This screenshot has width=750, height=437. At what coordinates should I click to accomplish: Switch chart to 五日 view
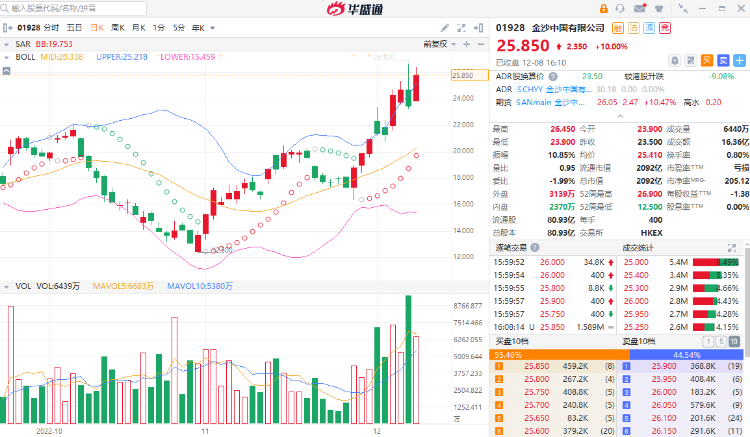click(x=75, y=28)
